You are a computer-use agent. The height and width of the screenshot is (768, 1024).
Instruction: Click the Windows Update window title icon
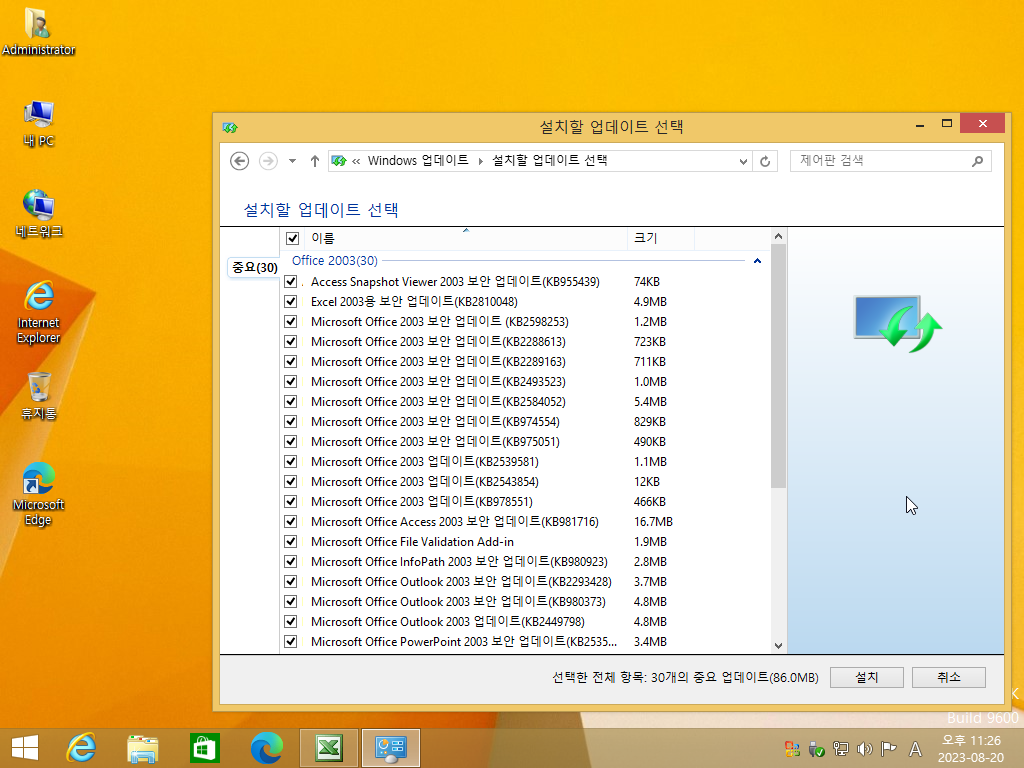point(230,127)
